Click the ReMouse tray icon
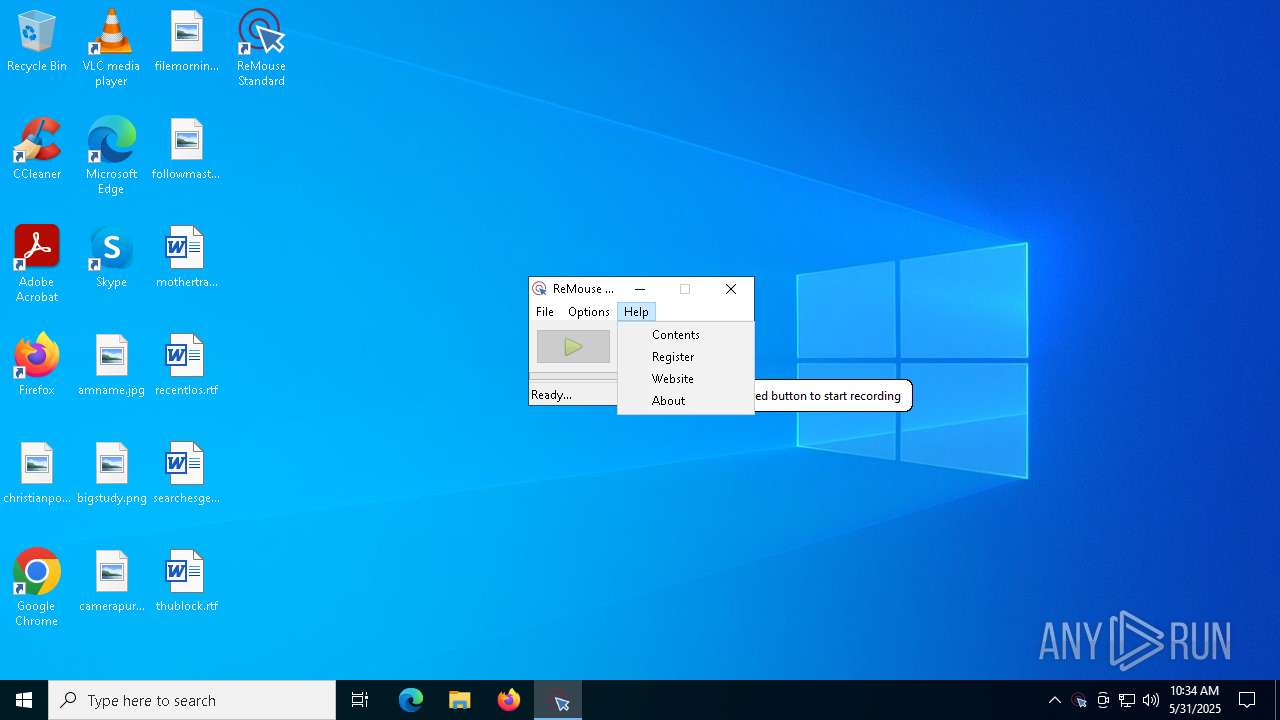The height and width of the screenshot is (720, 1280). coord(1079,700)
